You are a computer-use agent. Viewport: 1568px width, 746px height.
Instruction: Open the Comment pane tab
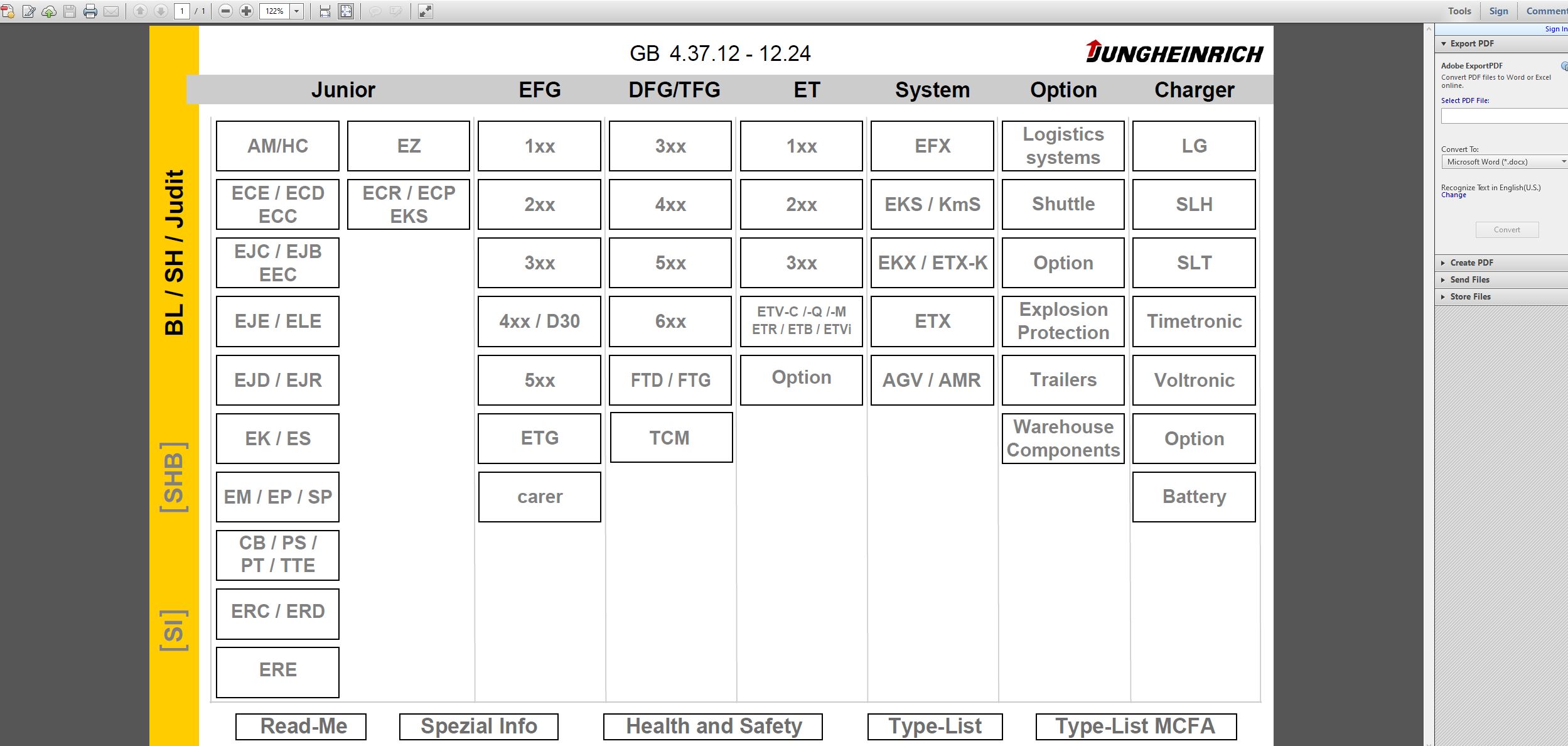[1547, 11]
